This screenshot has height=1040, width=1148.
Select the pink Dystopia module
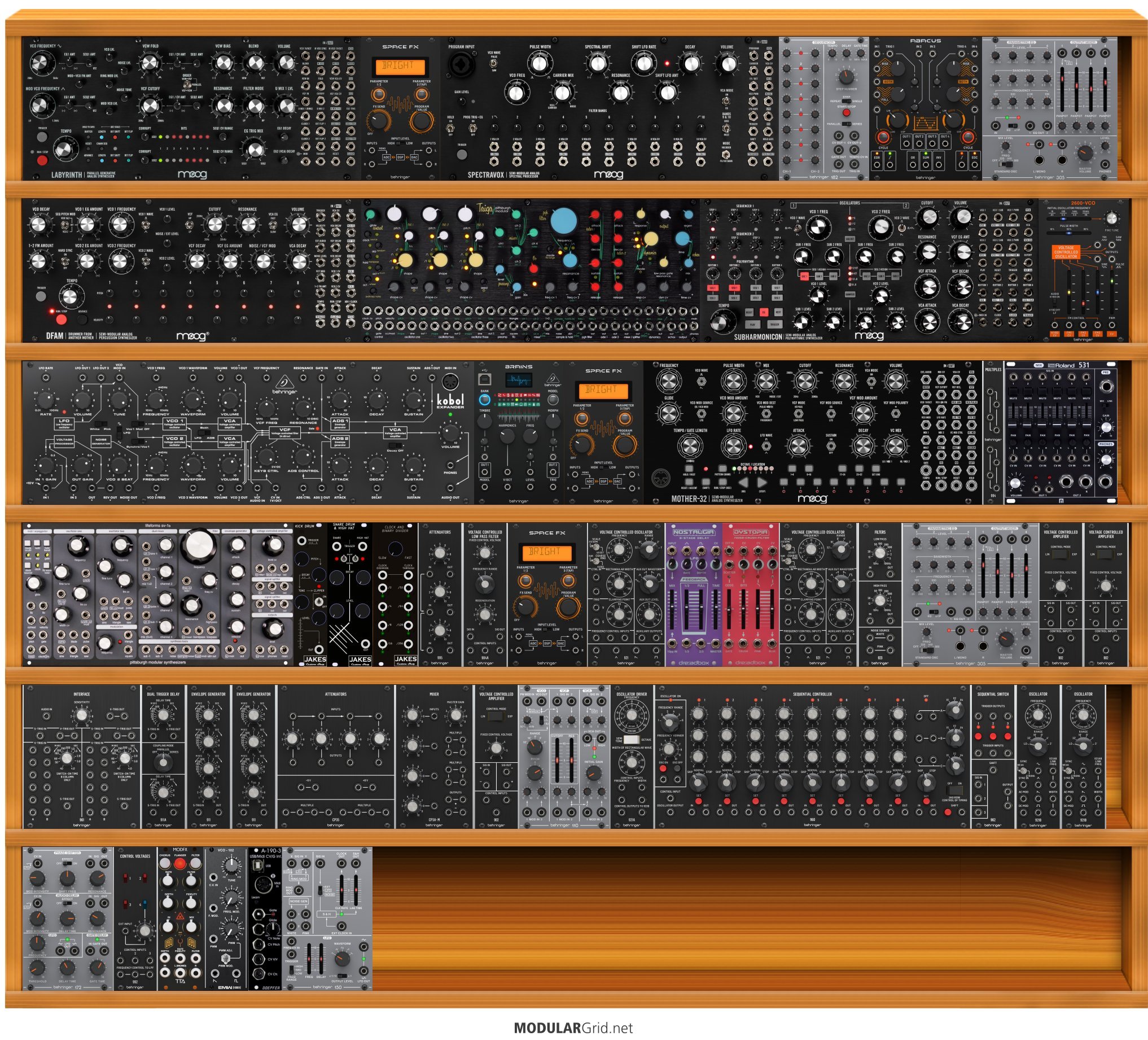tap(751, 594)
